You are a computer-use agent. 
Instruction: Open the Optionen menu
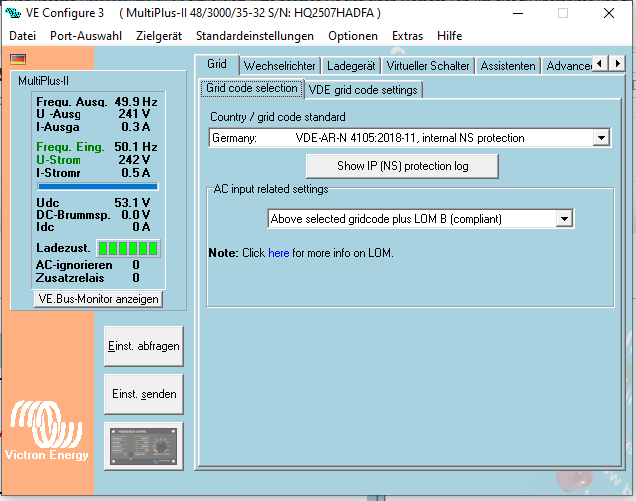click(353, 36)
